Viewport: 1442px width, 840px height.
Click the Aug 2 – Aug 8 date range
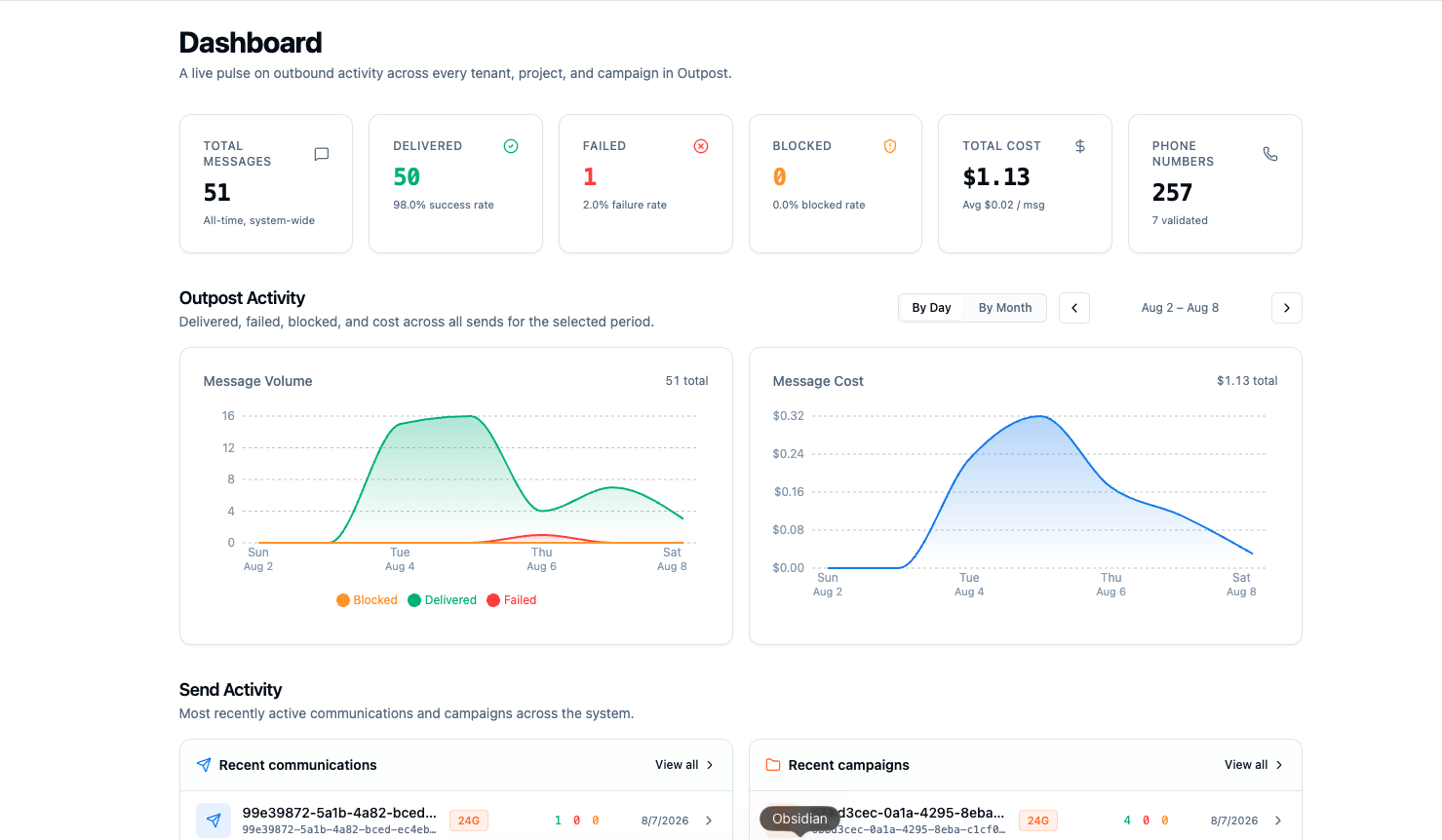pyautogui.click(x=1180, y=308)
